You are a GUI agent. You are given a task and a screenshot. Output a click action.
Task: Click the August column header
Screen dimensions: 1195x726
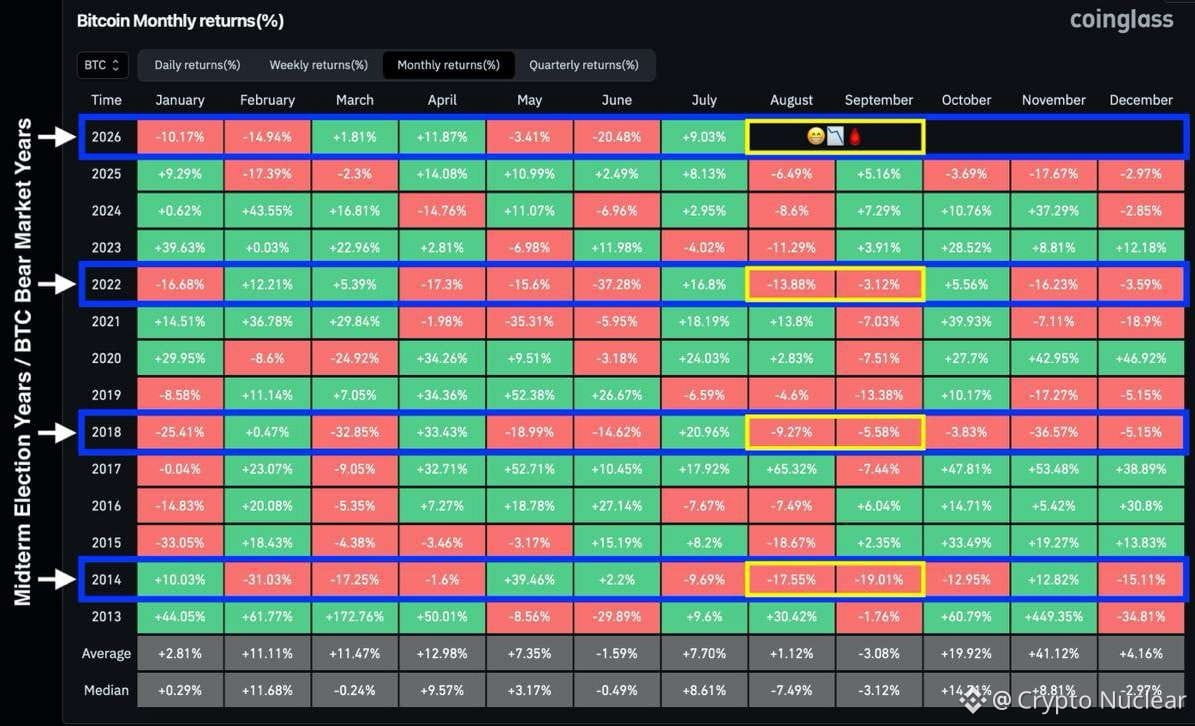pyautogui.click(x=791, y=100)
